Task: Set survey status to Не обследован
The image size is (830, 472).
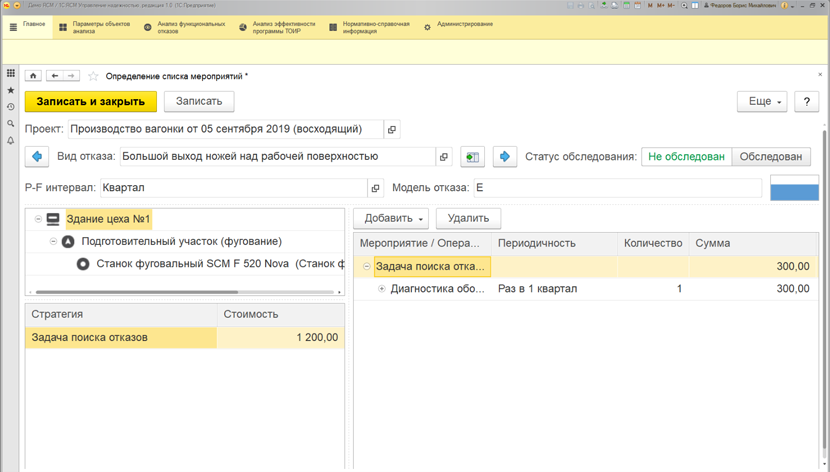Action: tap(687, 157)
